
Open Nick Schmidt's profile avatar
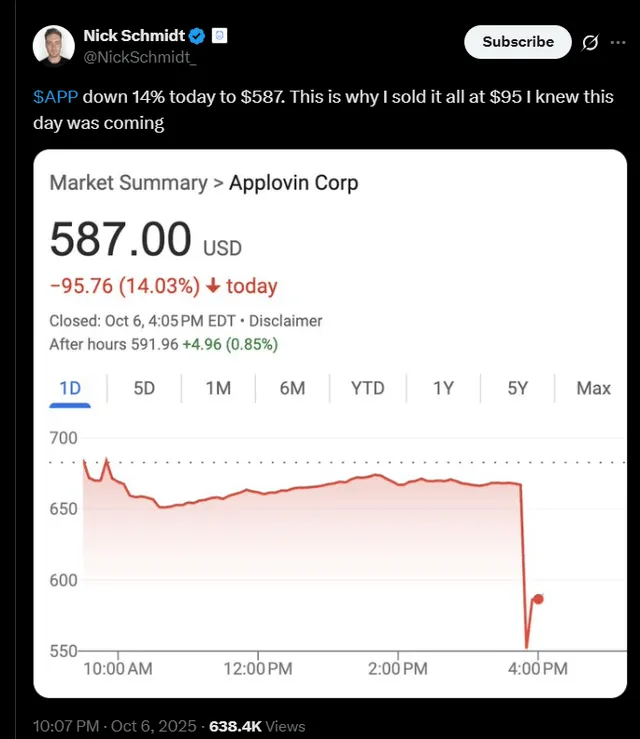pos(54,46)
